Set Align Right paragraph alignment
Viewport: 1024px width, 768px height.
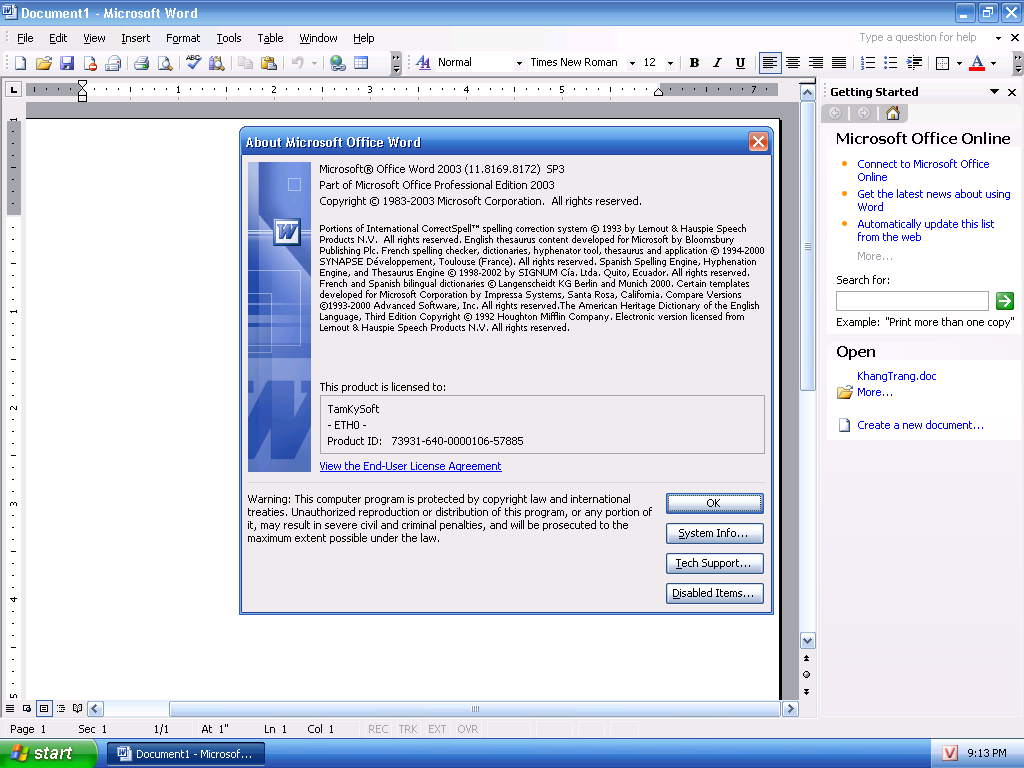click(816, 63)
